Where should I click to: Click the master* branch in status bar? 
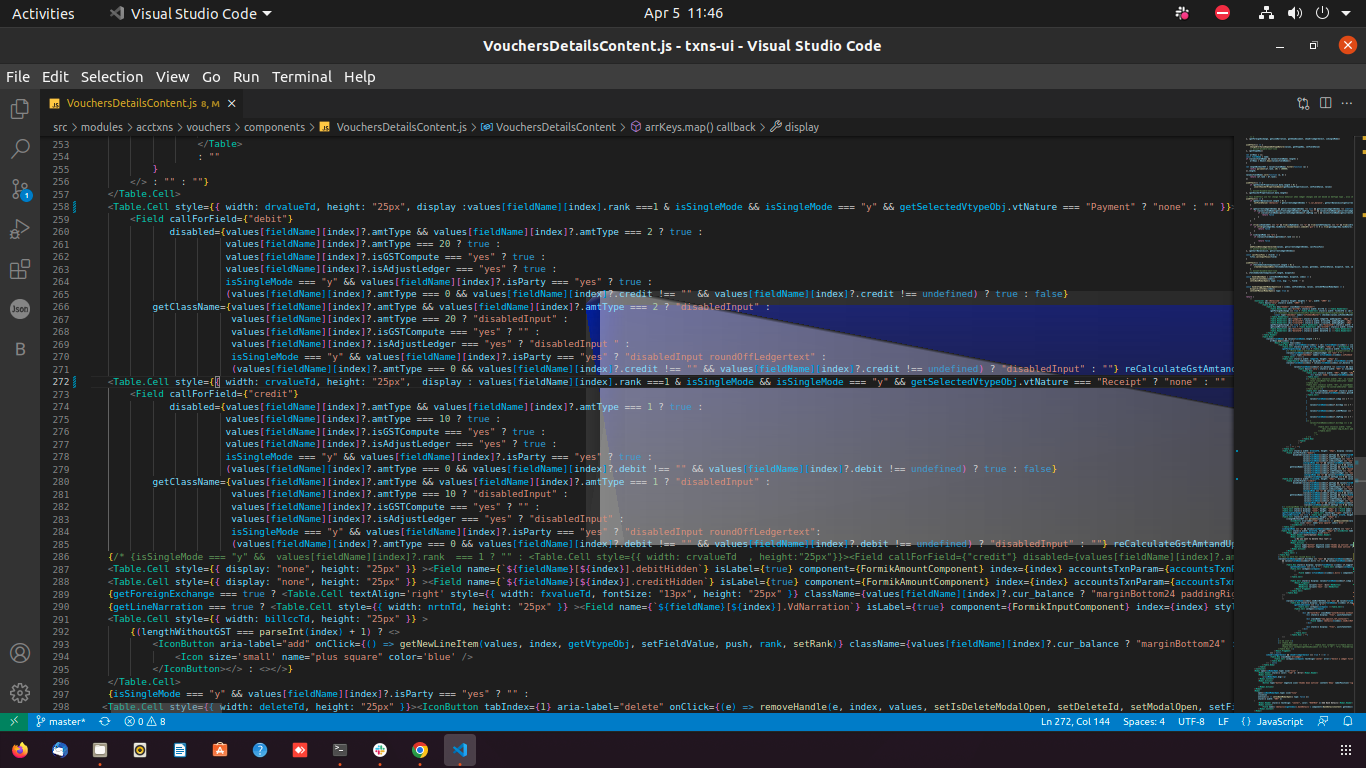point(58,721)
